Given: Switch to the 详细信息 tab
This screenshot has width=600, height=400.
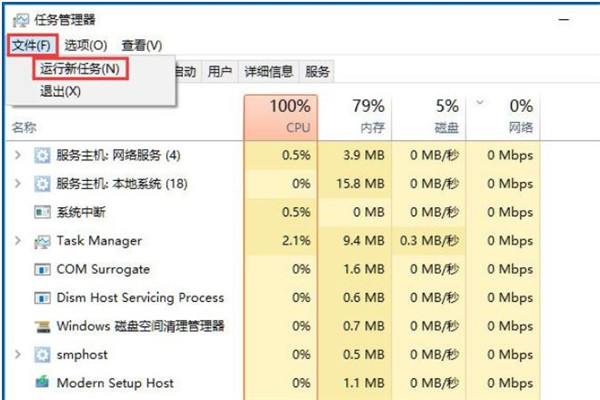Looking at the screenshot, I should pyautogui.click(x=268, y=72).
